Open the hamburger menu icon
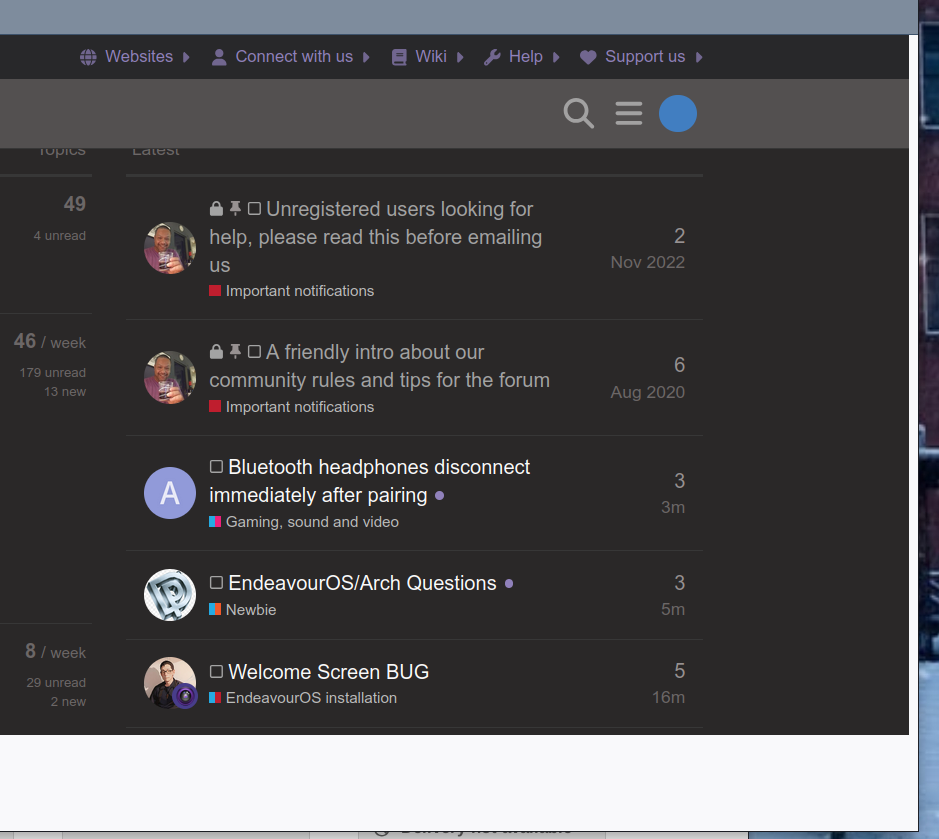The height and width of the screenshot is (839, 939). (x=629, y=113)
